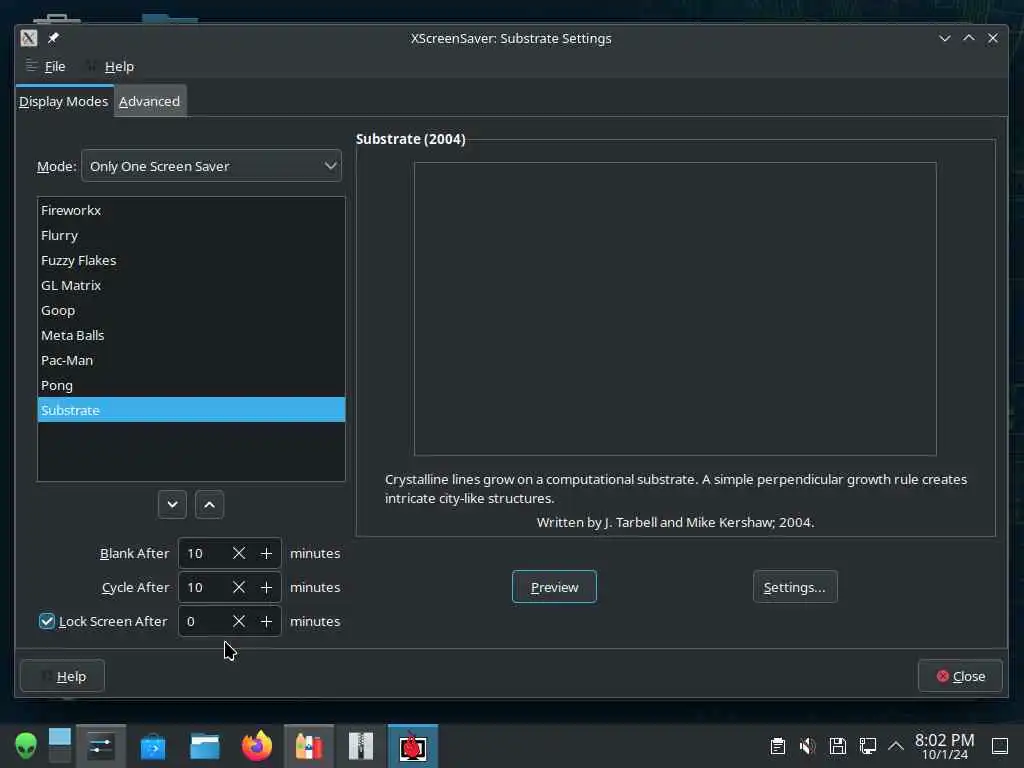Image resolution: width=1024 pixels, height=768 pixels.
Task: Select Fuzzy Flakes screensaver
Action: [x=191, y=260]
